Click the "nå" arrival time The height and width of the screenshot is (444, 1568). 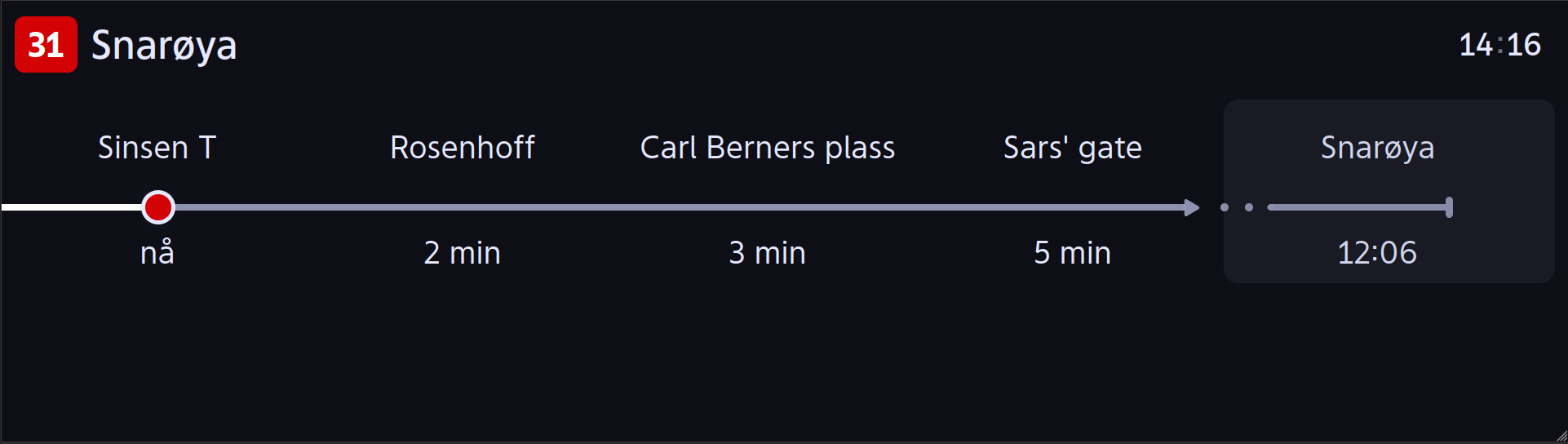click(157, 252)
